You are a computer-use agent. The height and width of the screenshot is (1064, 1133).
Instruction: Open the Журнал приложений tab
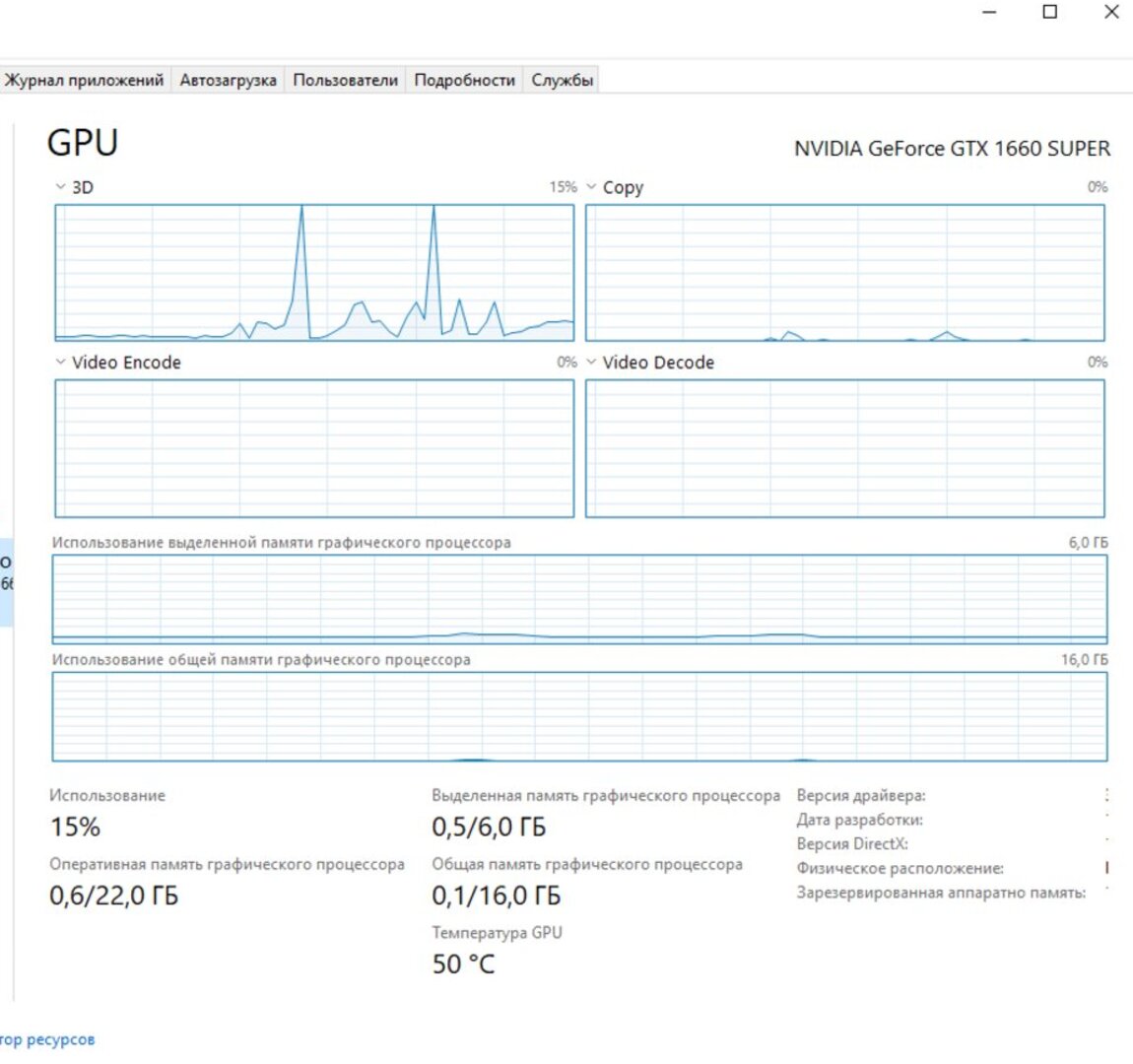(84, 80)
